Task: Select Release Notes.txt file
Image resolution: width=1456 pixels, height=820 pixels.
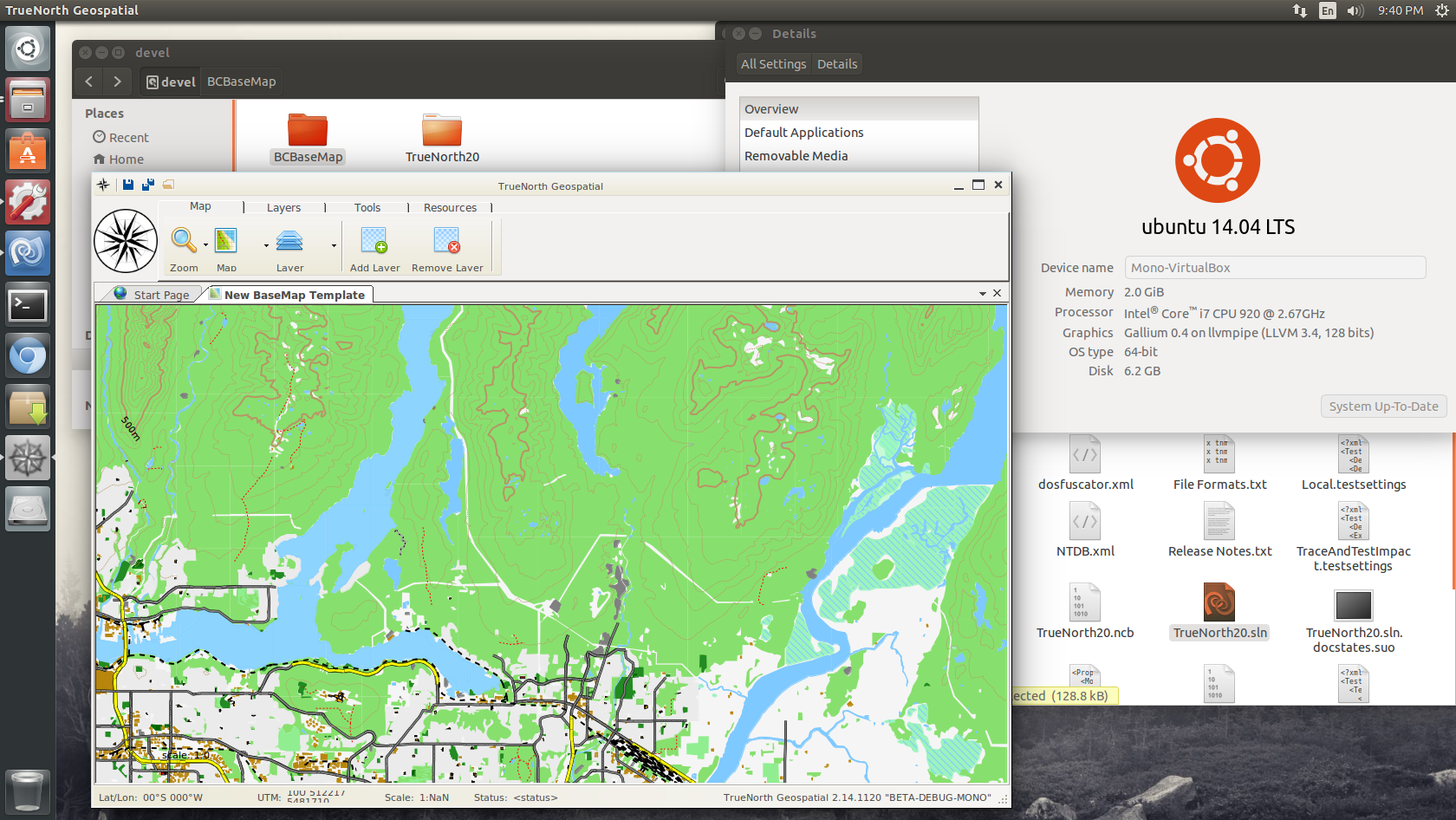Action: (1219, 530)
